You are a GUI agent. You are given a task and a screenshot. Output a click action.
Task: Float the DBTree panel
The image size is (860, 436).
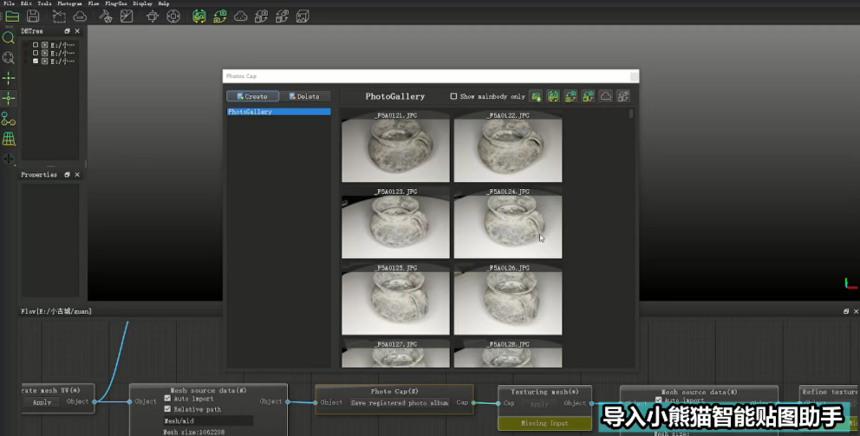[x=67, y=31]
